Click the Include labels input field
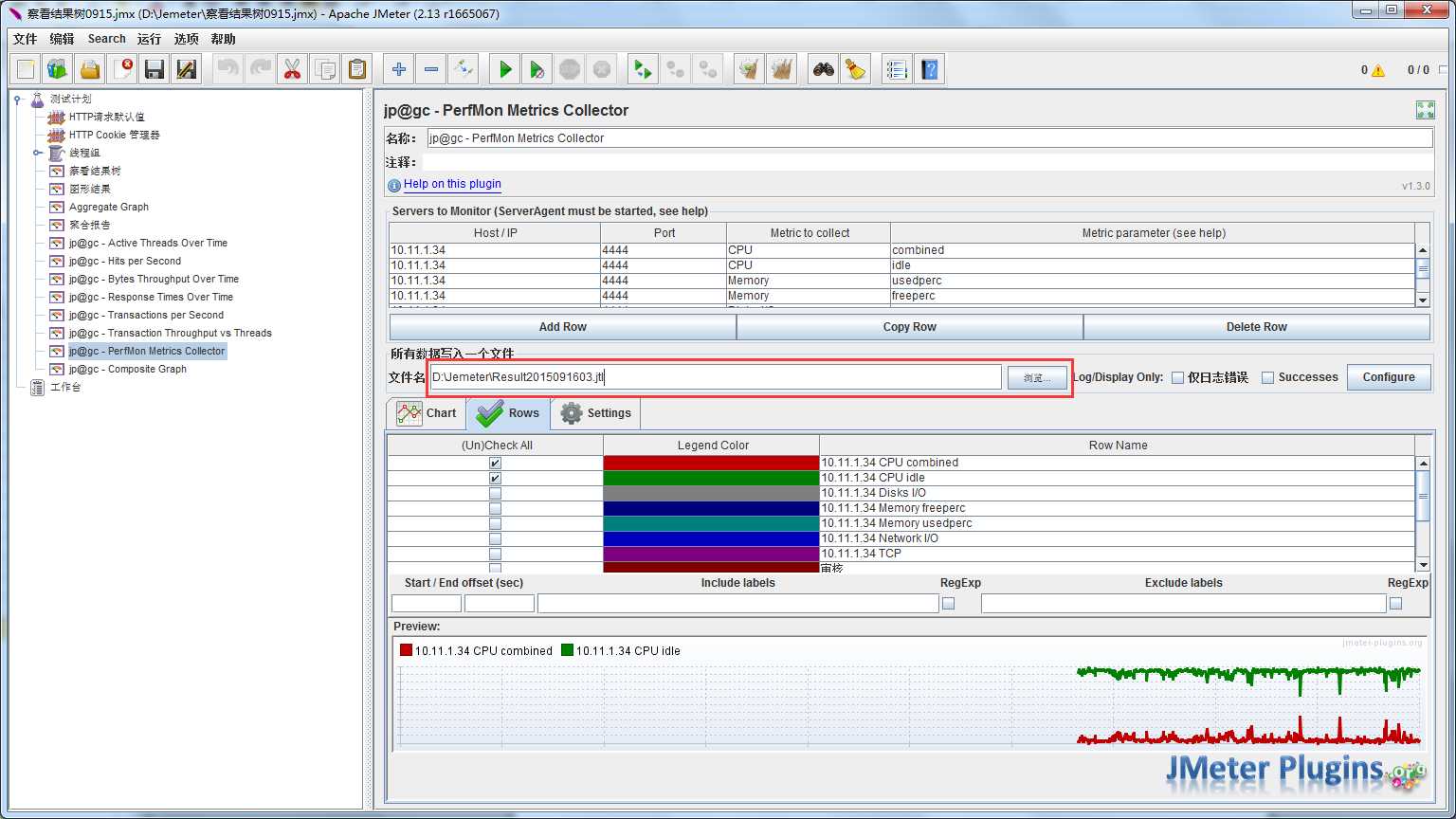This screenshot has height=819, width=1456. 737,604
